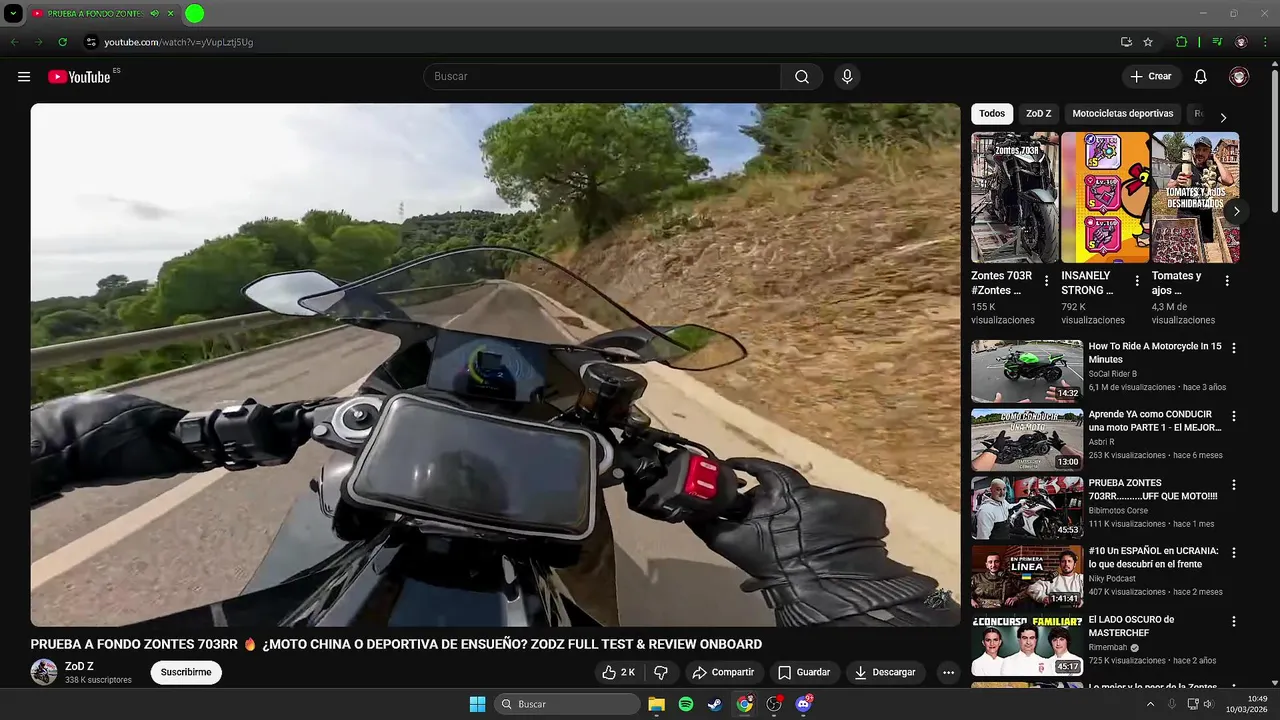This screenshot has height=720, width=1280.
Task: Open options for Aprende YA como CONDUCIR
Action: (x=1234, y=416)
